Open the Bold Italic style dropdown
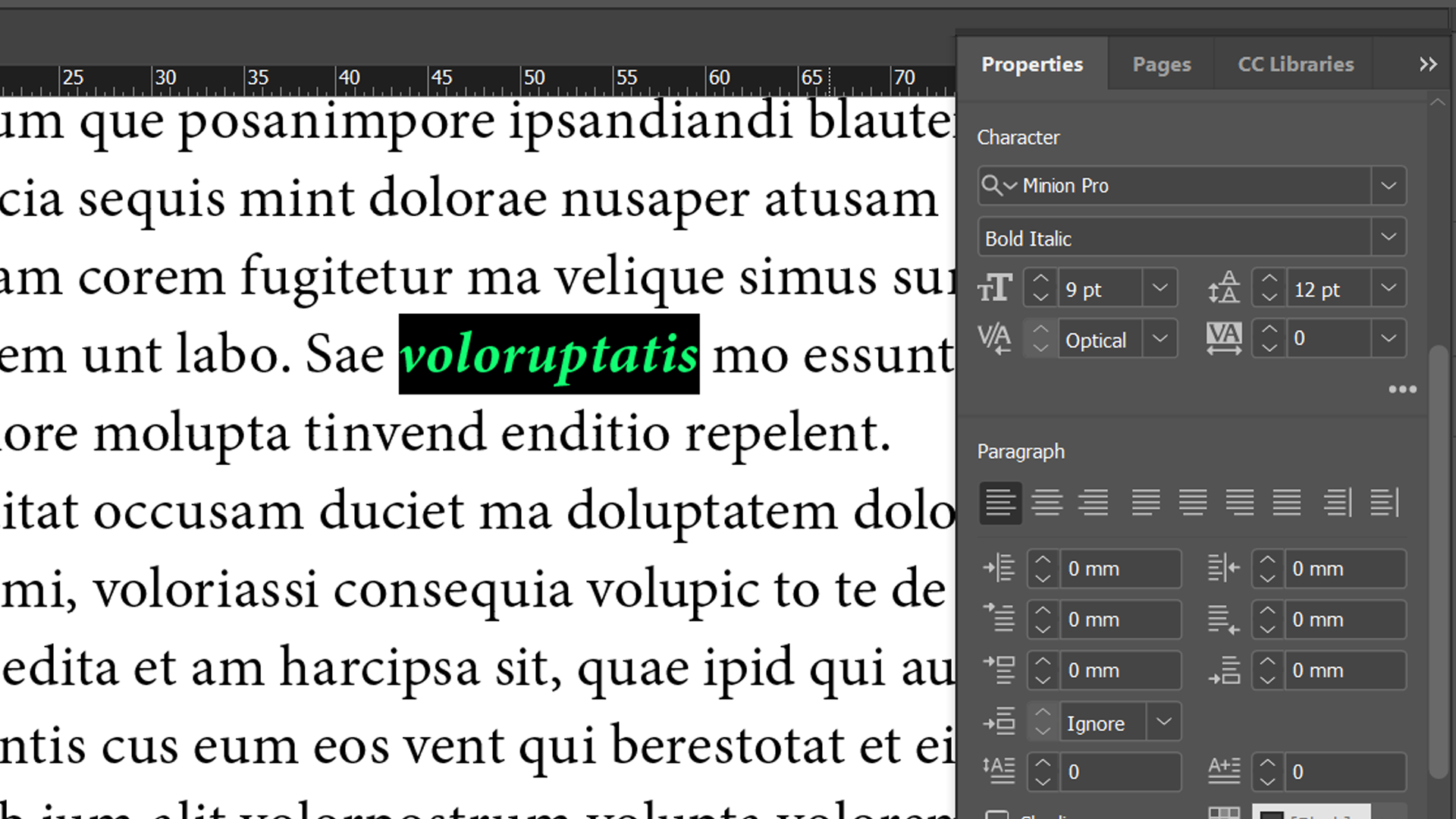 pyautogui.click(x=1389, y=237)
